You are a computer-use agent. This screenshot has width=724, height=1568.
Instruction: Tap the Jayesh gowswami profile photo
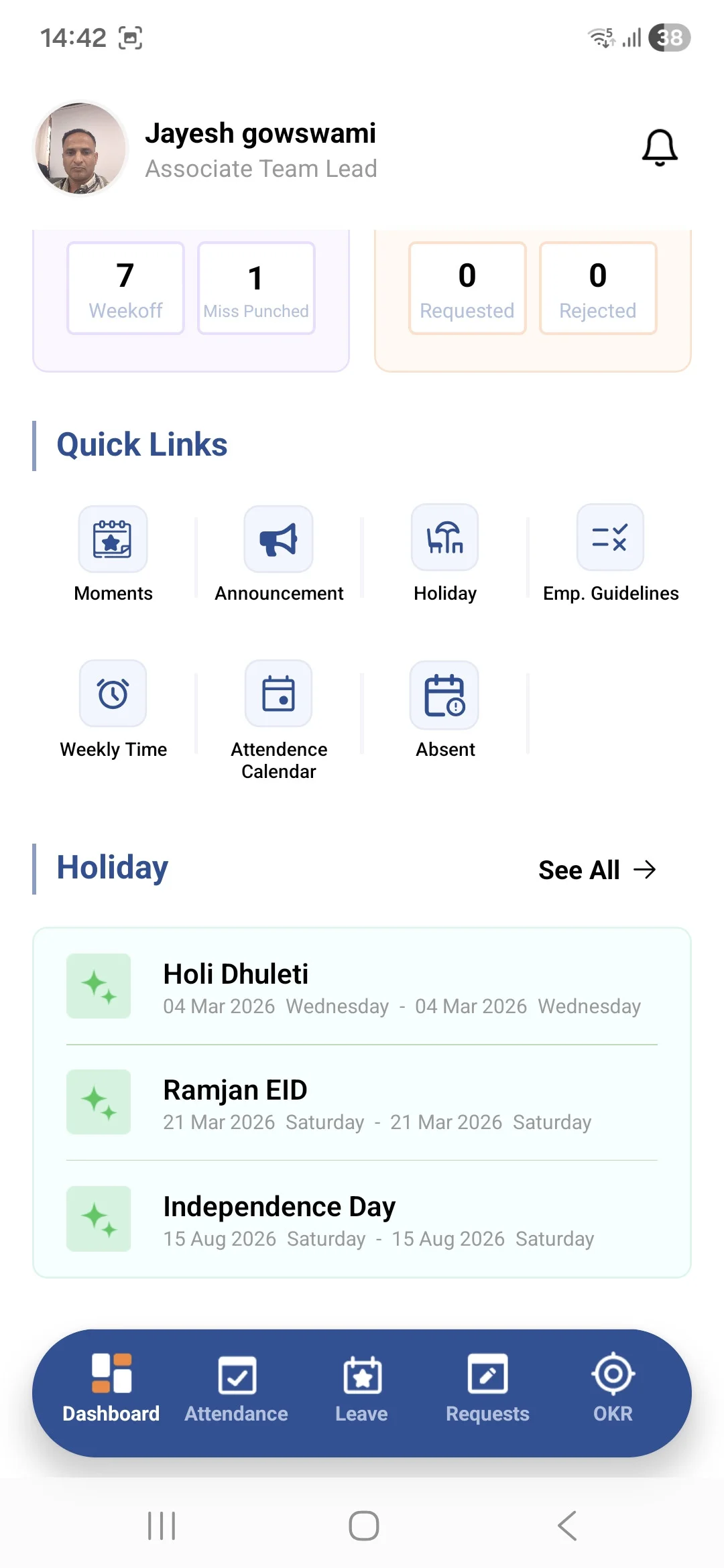click(x=80, y=149)
